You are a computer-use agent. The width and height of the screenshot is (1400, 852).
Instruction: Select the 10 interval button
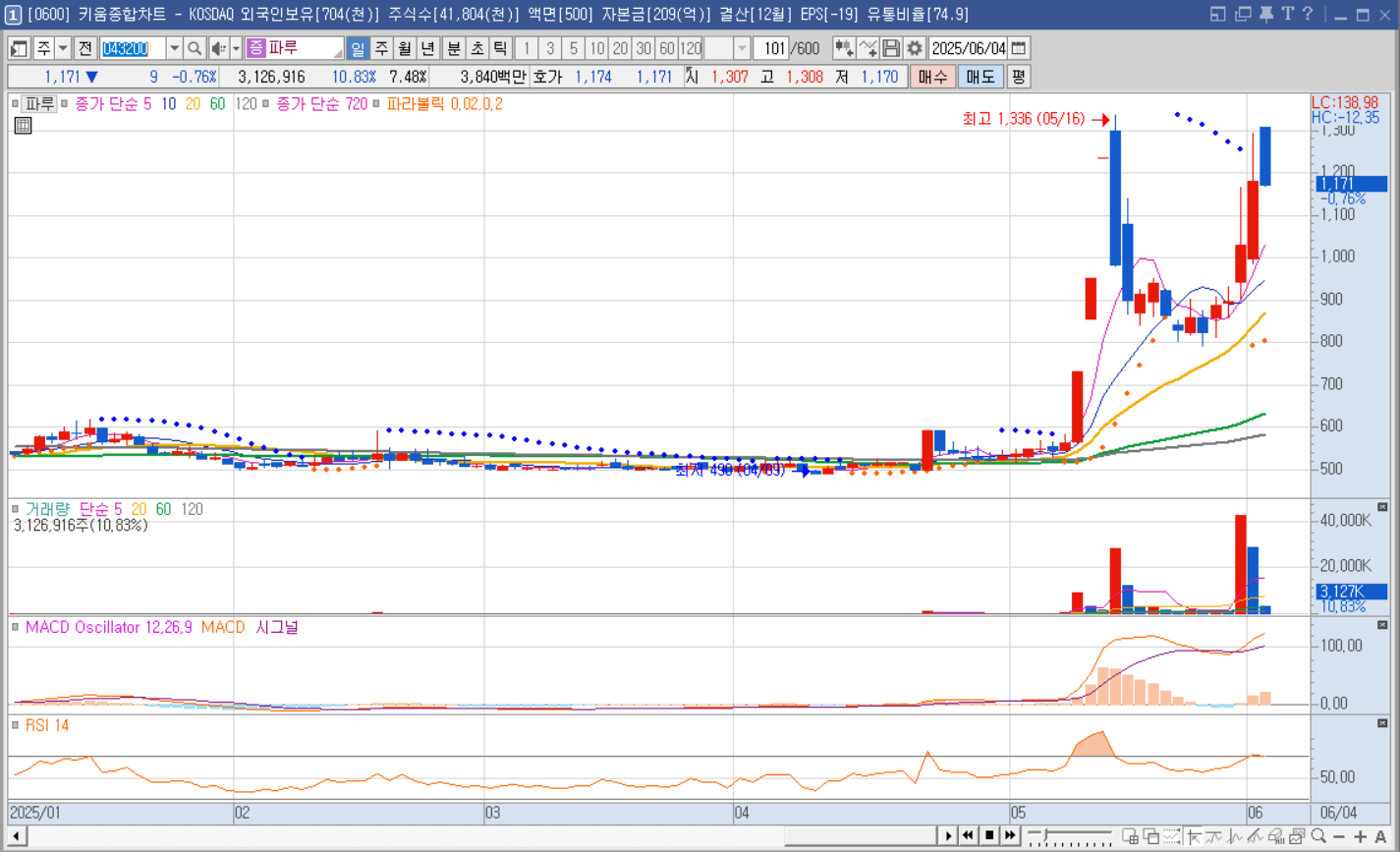[597, 48]
